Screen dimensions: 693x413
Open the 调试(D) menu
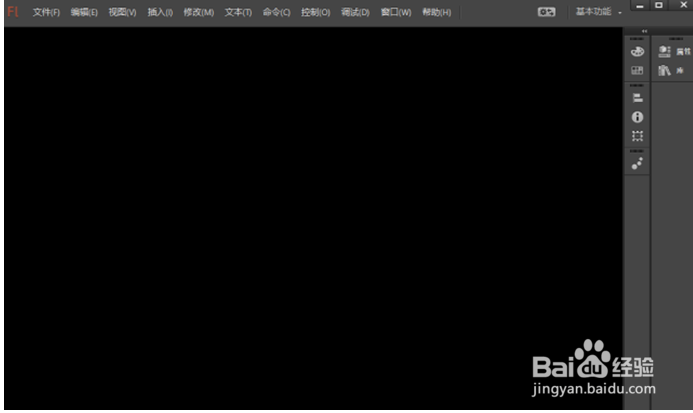(x=355, y=12)
